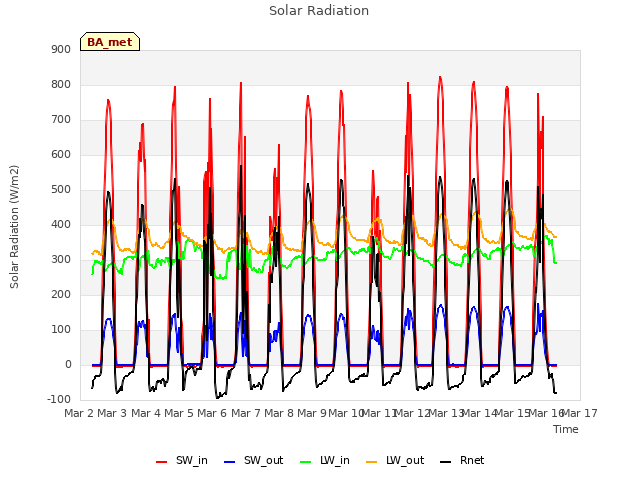Click the Time axis label
Viewport: 640px width, 480px height.
[x=566, y=429]
